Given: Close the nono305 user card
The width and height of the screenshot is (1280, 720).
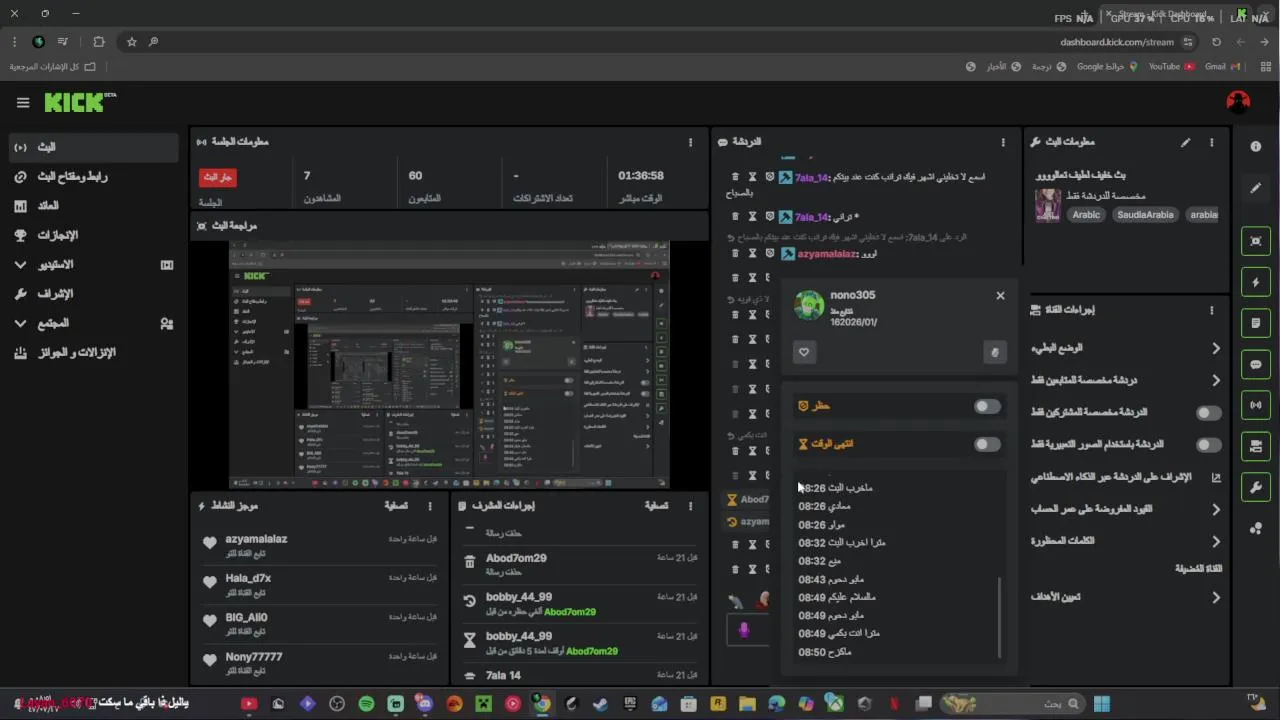Looking at the screenshot, I should point(1000,295).
